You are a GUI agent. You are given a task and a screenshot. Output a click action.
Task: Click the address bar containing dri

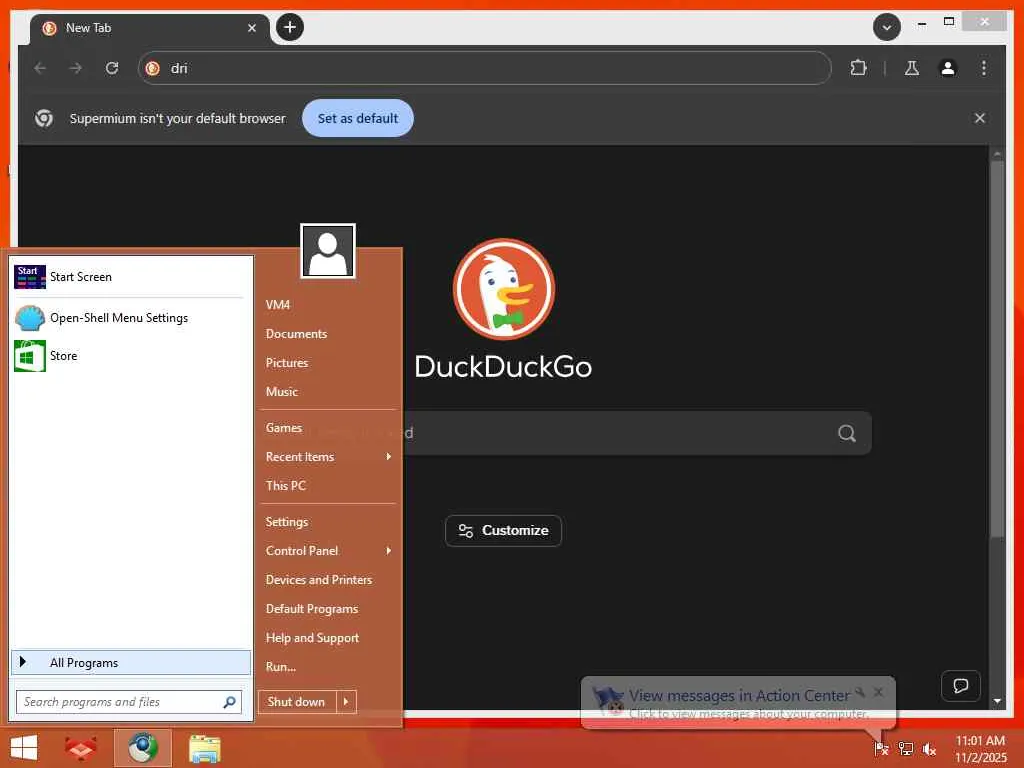(x=484, y=68)
